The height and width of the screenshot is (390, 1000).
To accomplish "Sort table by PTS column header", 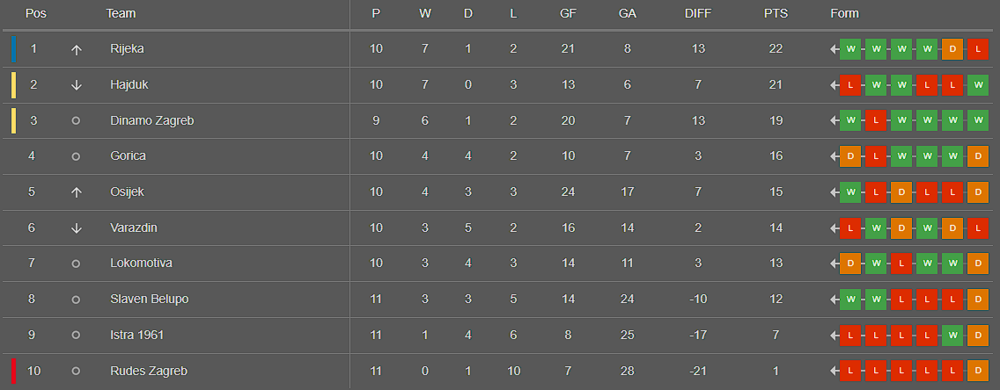I will [776, 13].
